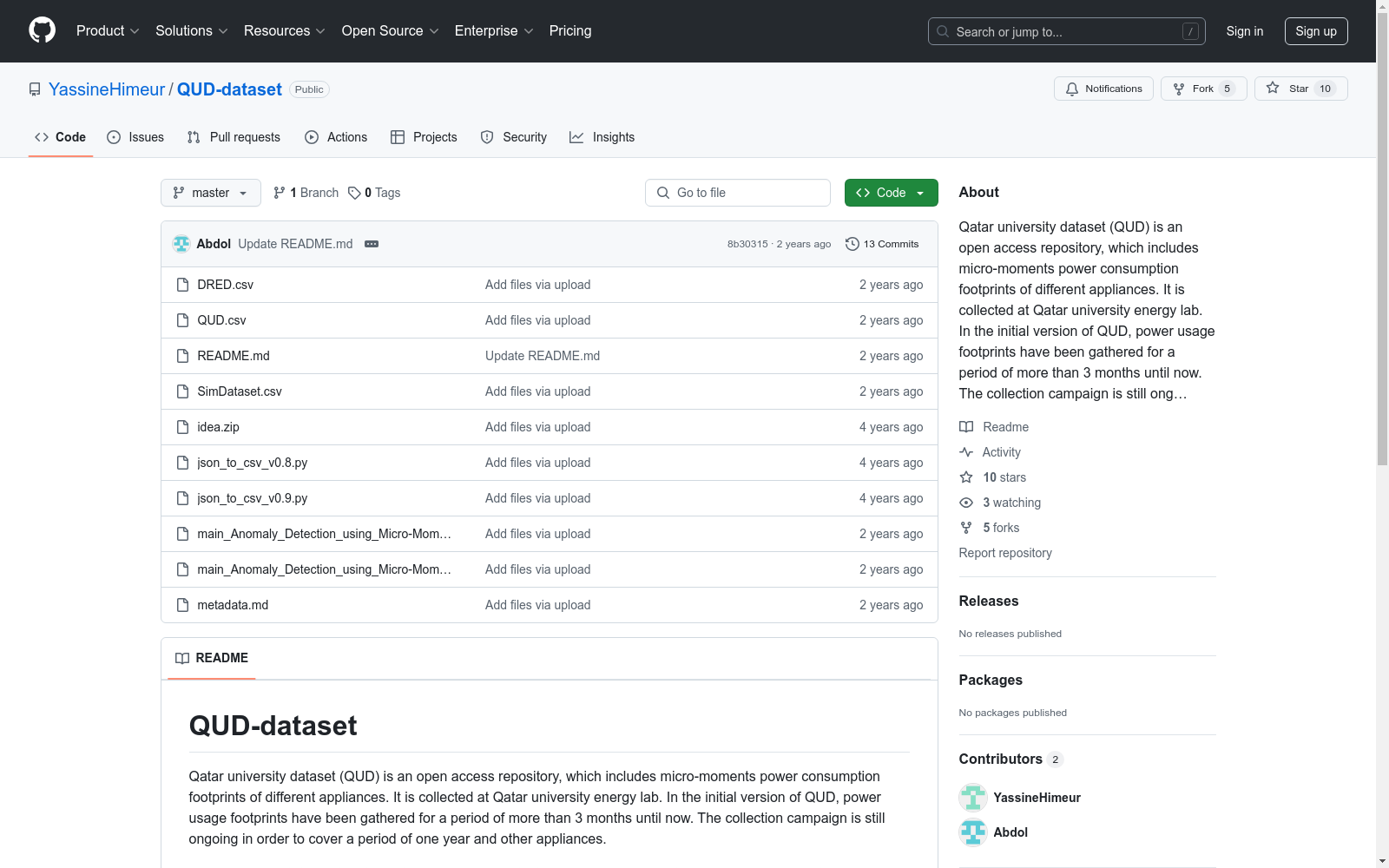Screen dimensions: 1389x868
Task: Click Abdol's avatar in the commit header
Action: [181, 244]
